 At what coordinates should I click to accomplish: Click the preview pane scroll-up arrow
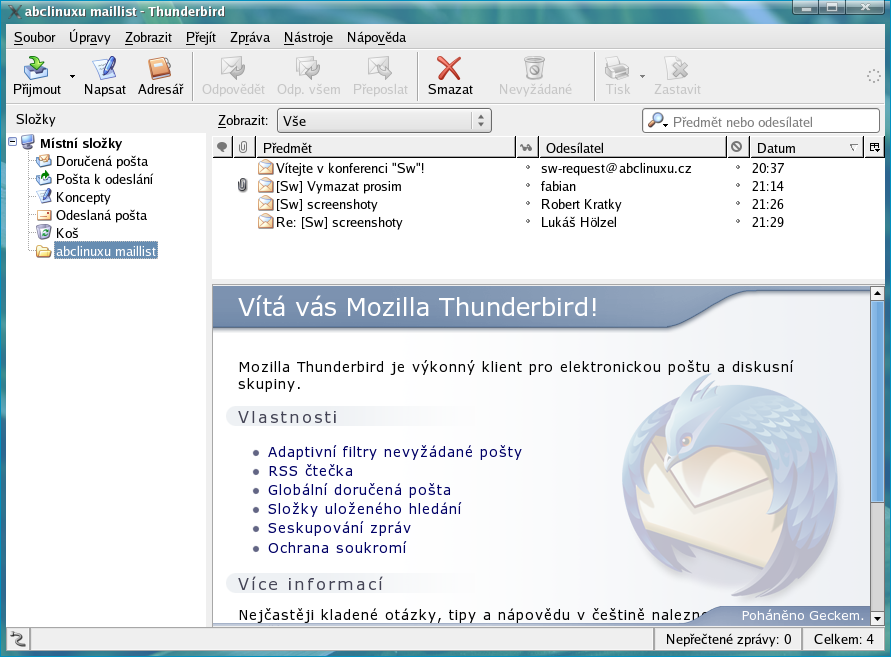[x=877, y=294]
